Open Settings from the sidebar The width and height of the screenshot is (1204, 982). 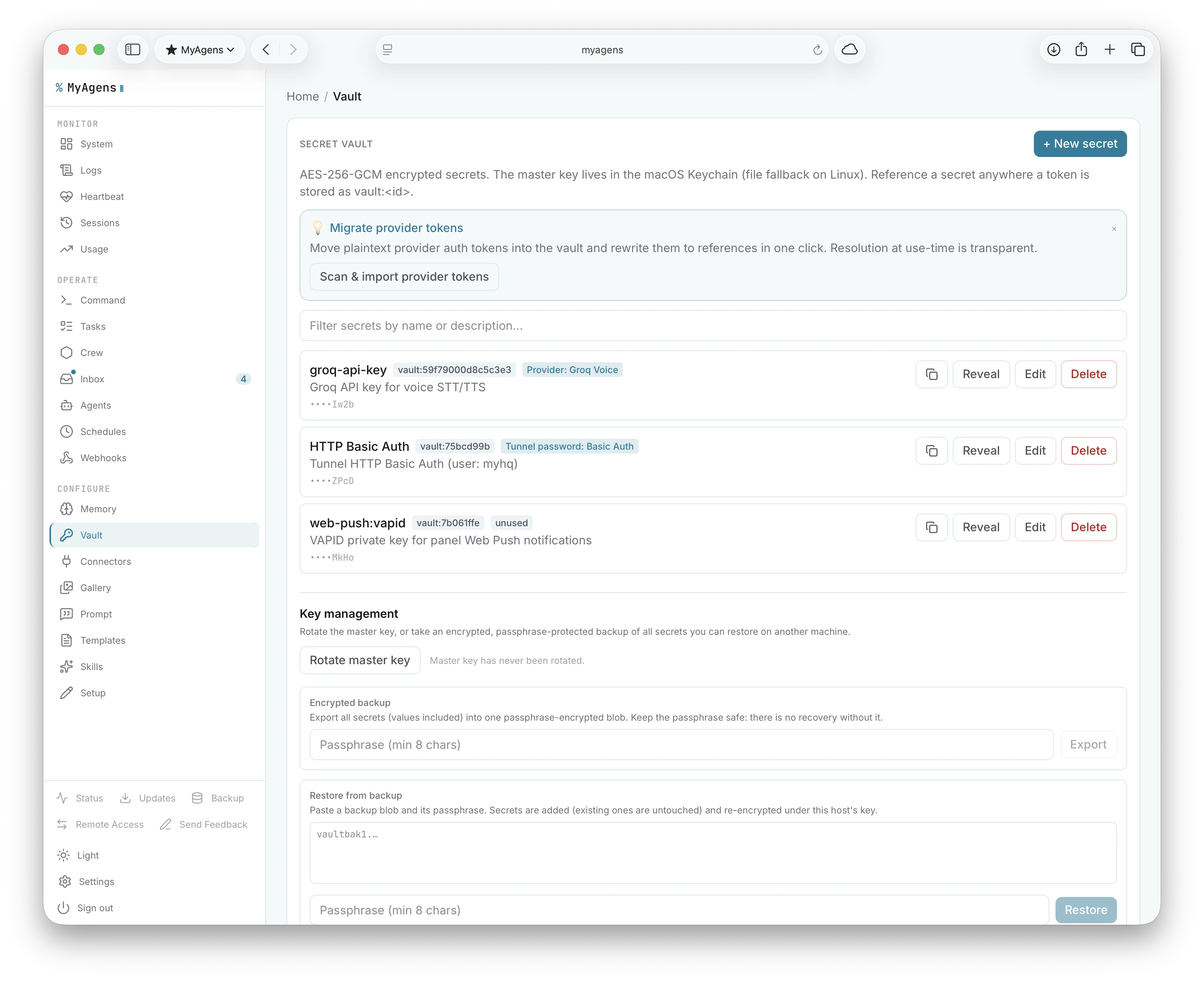86,881
